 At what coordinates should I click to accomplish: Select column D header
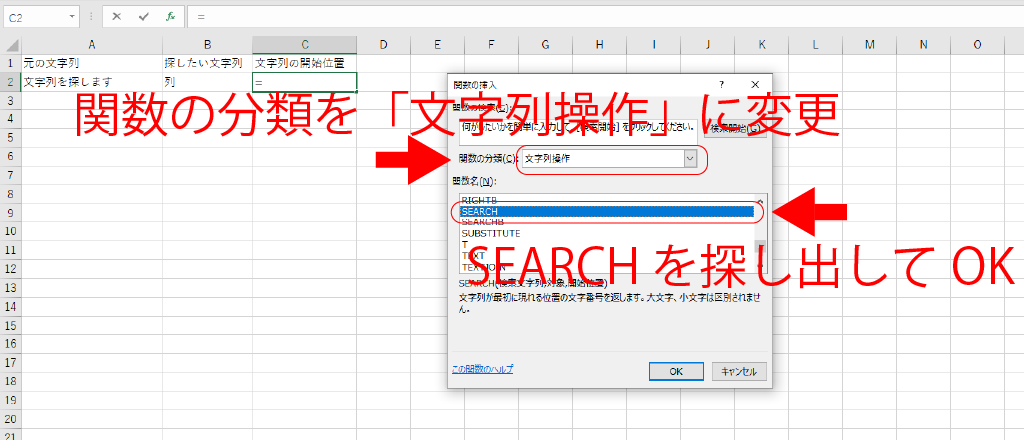(385, 44)
